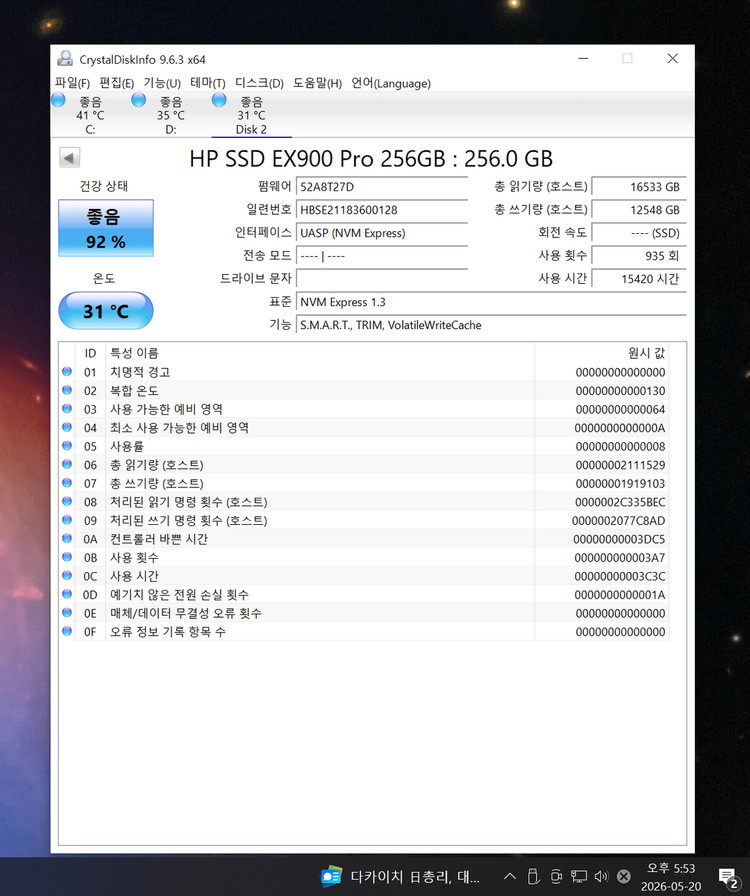
Task: Click the interface field UASP (NVM Express)
Action: [x=382, y=233]
